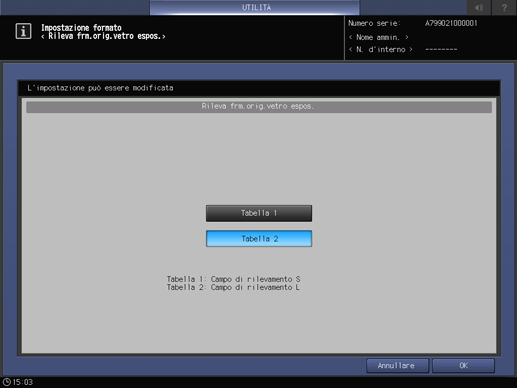517x388 pixels.
Task: Click the clock icon beside 15:03
Action: [x=6, y=382]
